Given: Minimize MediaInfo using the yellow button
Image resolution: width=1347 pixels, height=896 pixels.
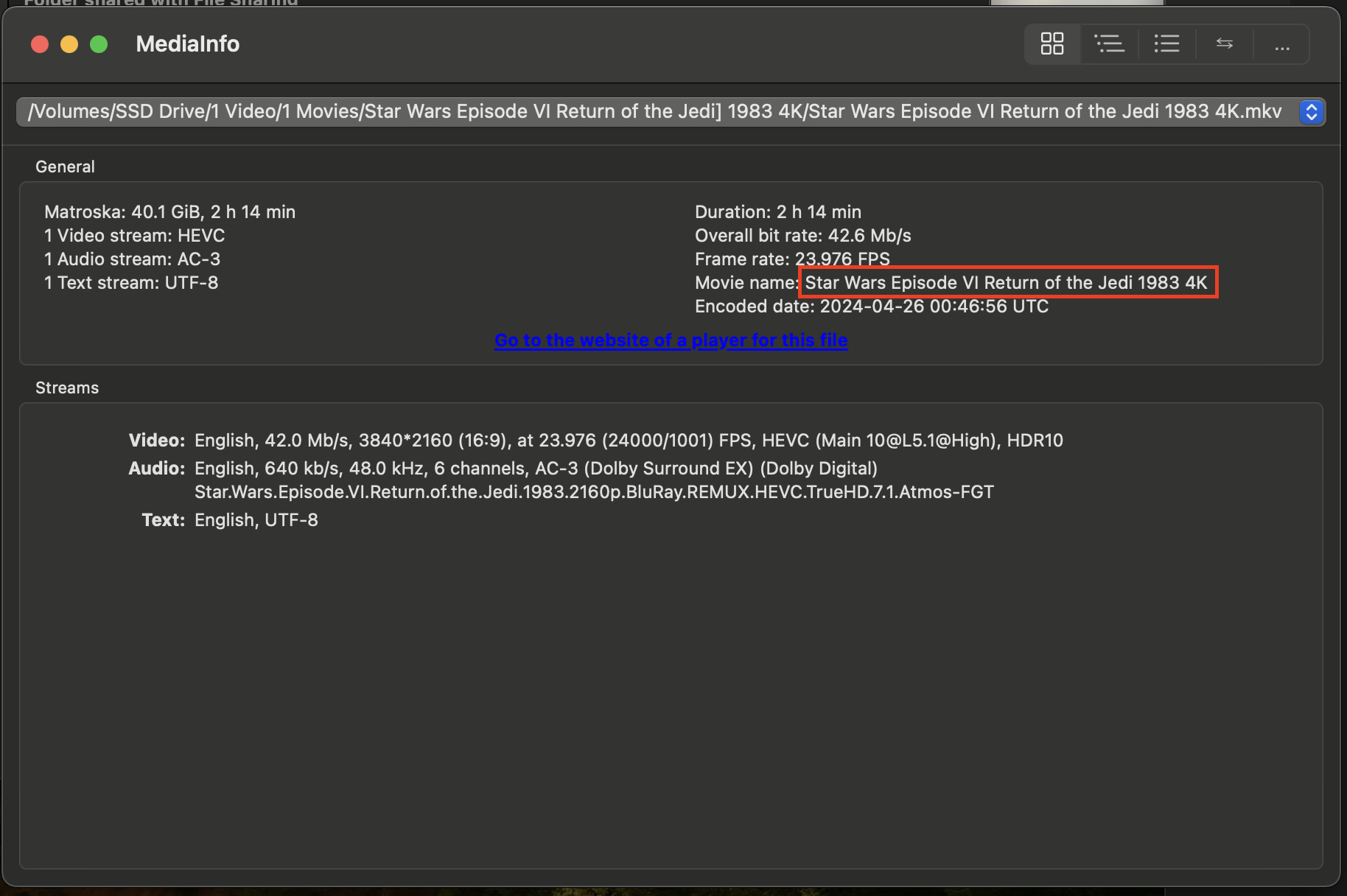Looking at the screenshot, I should 69,44.
